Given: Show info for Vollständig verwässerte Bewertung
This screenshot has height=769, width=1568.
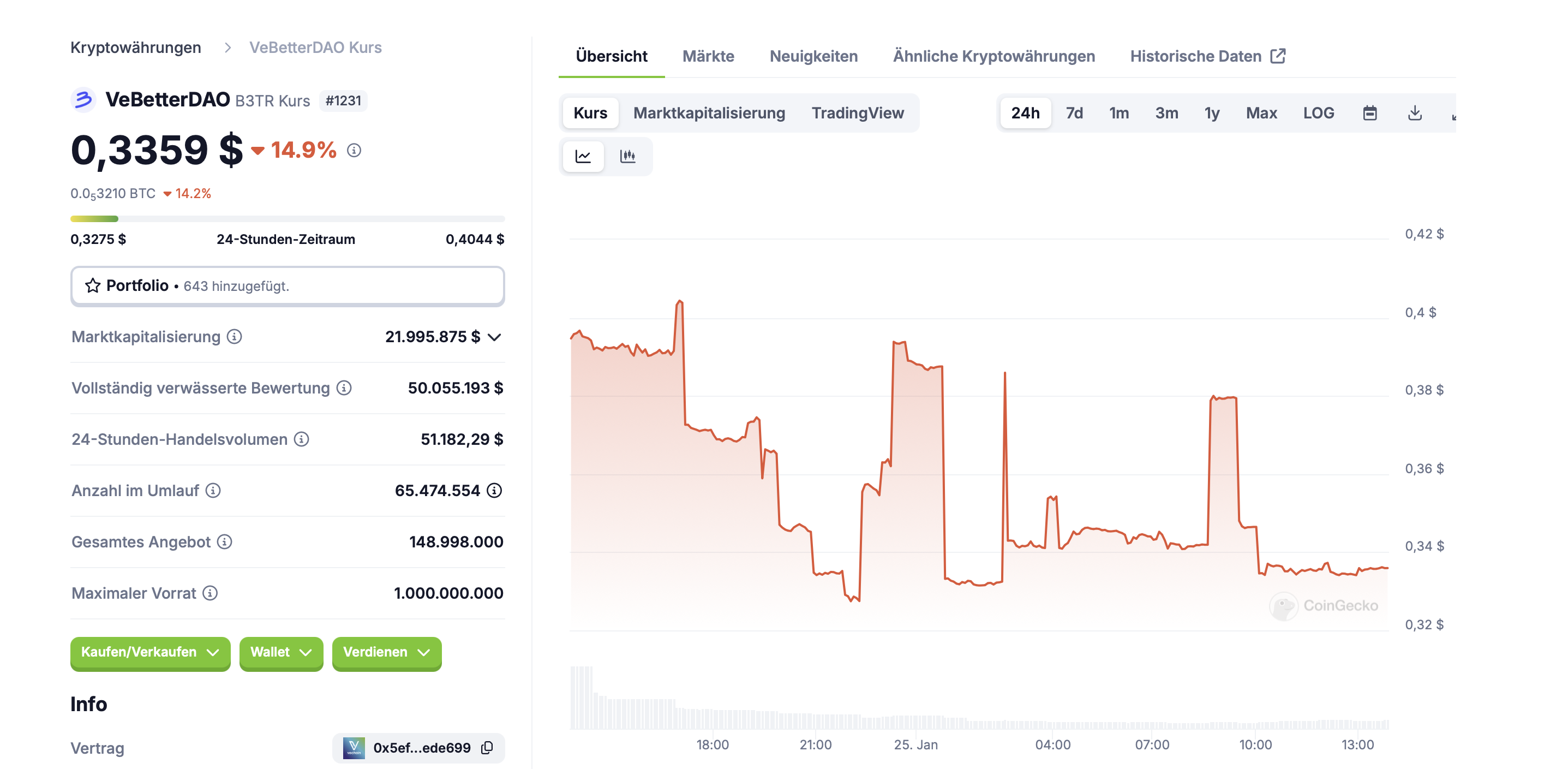Looking at the screenshot, I should click(344, 388).
